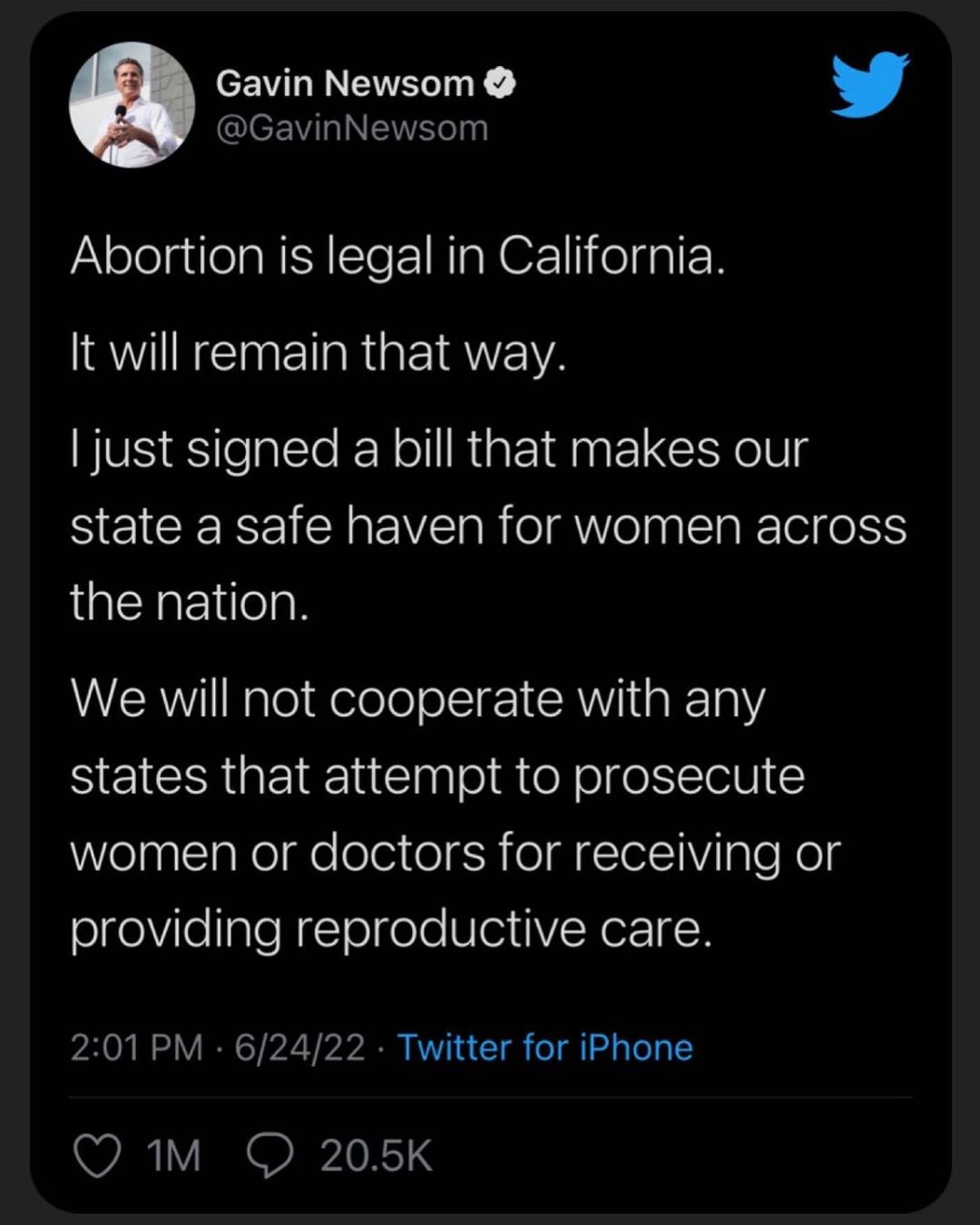
Task: Open Gavin Newsom's profile picture
Action: pyautogui.click(x=132, y=105)
